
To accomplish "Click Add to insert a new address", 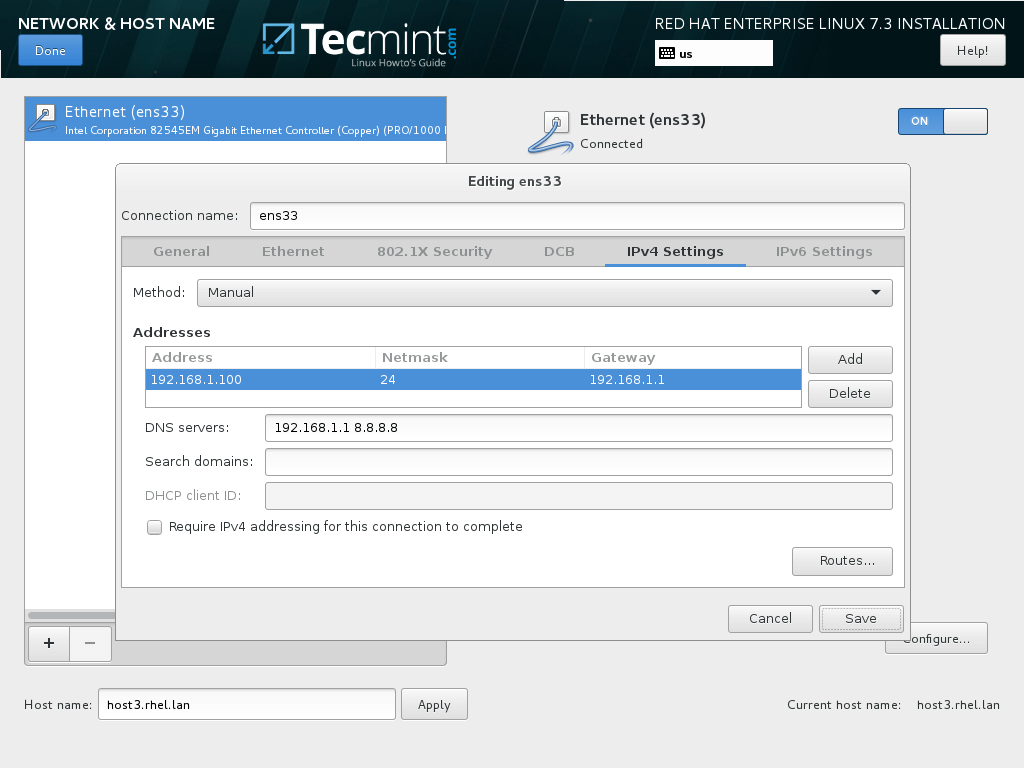I will 849,359.
